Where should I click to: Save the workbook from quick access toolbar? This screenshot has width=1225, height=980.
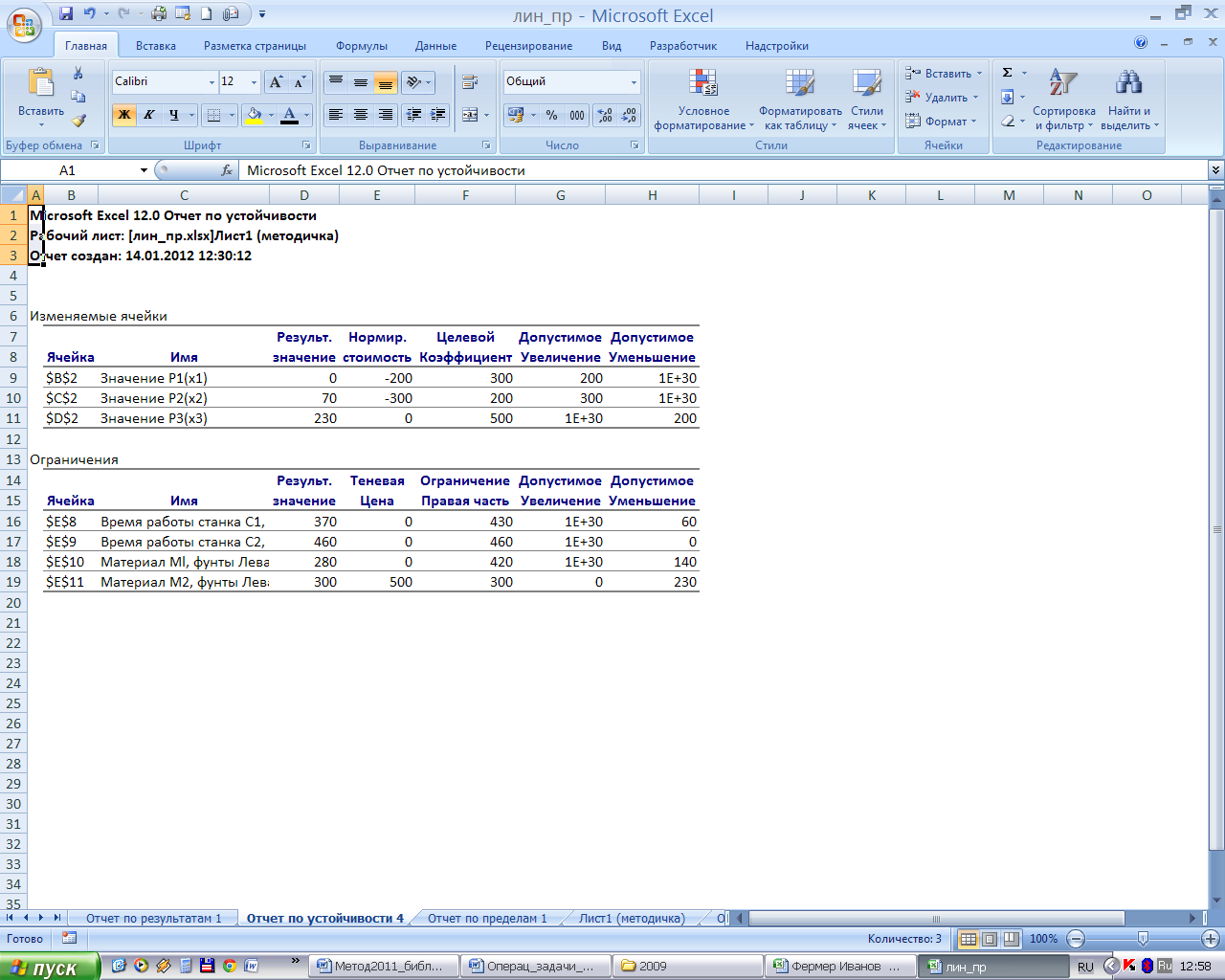[66, 14]
